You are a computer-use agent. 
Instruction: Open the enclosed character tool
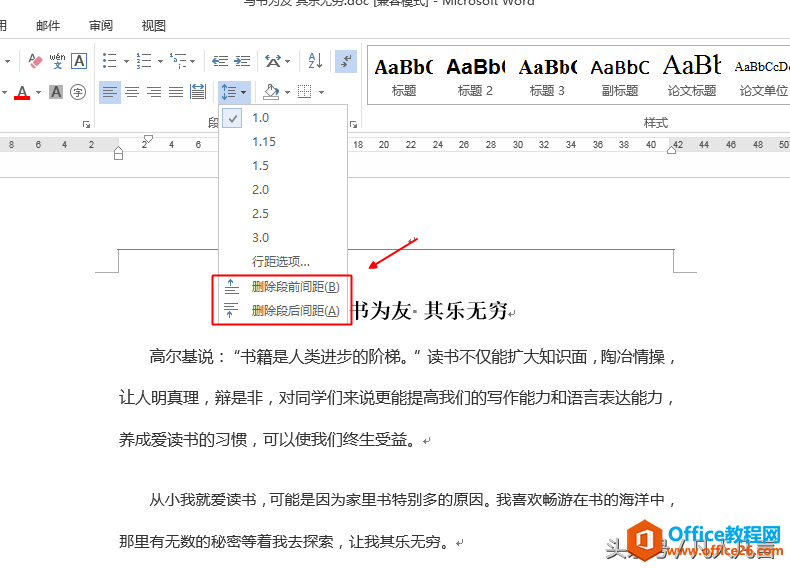pyautogui.click(x=78, y=92)
